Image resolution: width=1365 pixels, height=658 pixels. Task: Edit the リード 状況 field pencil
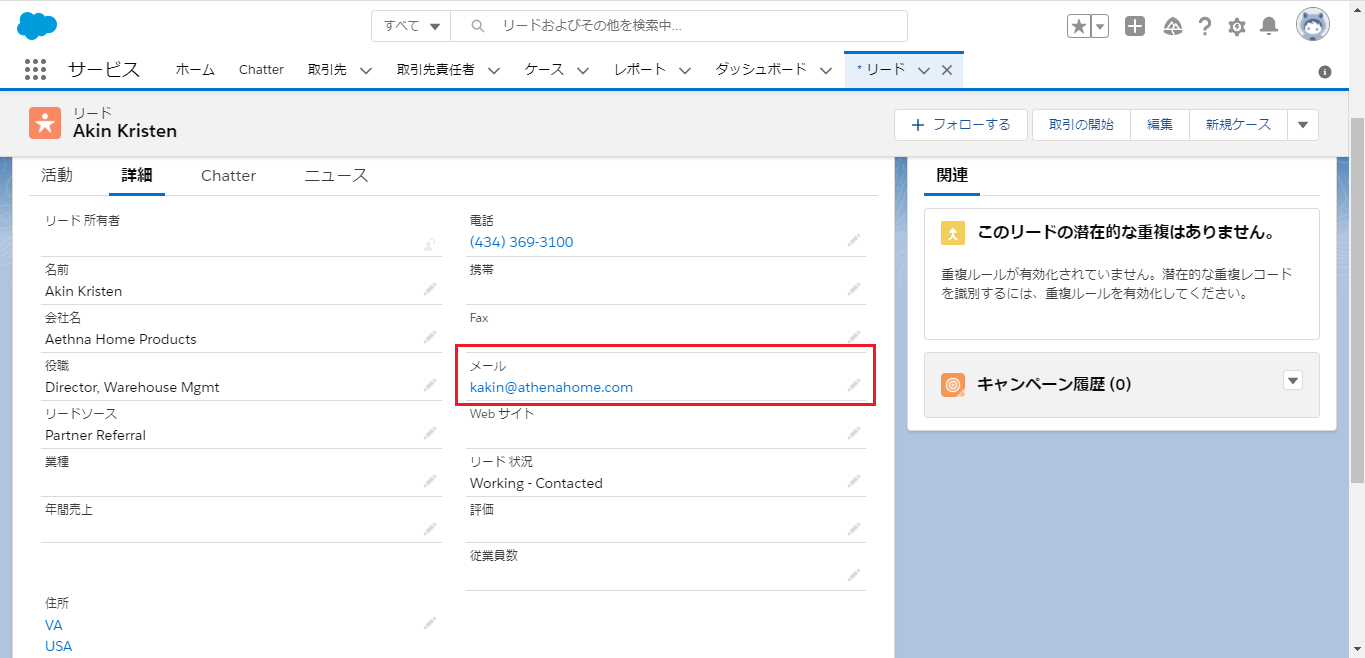pos(854,481)
